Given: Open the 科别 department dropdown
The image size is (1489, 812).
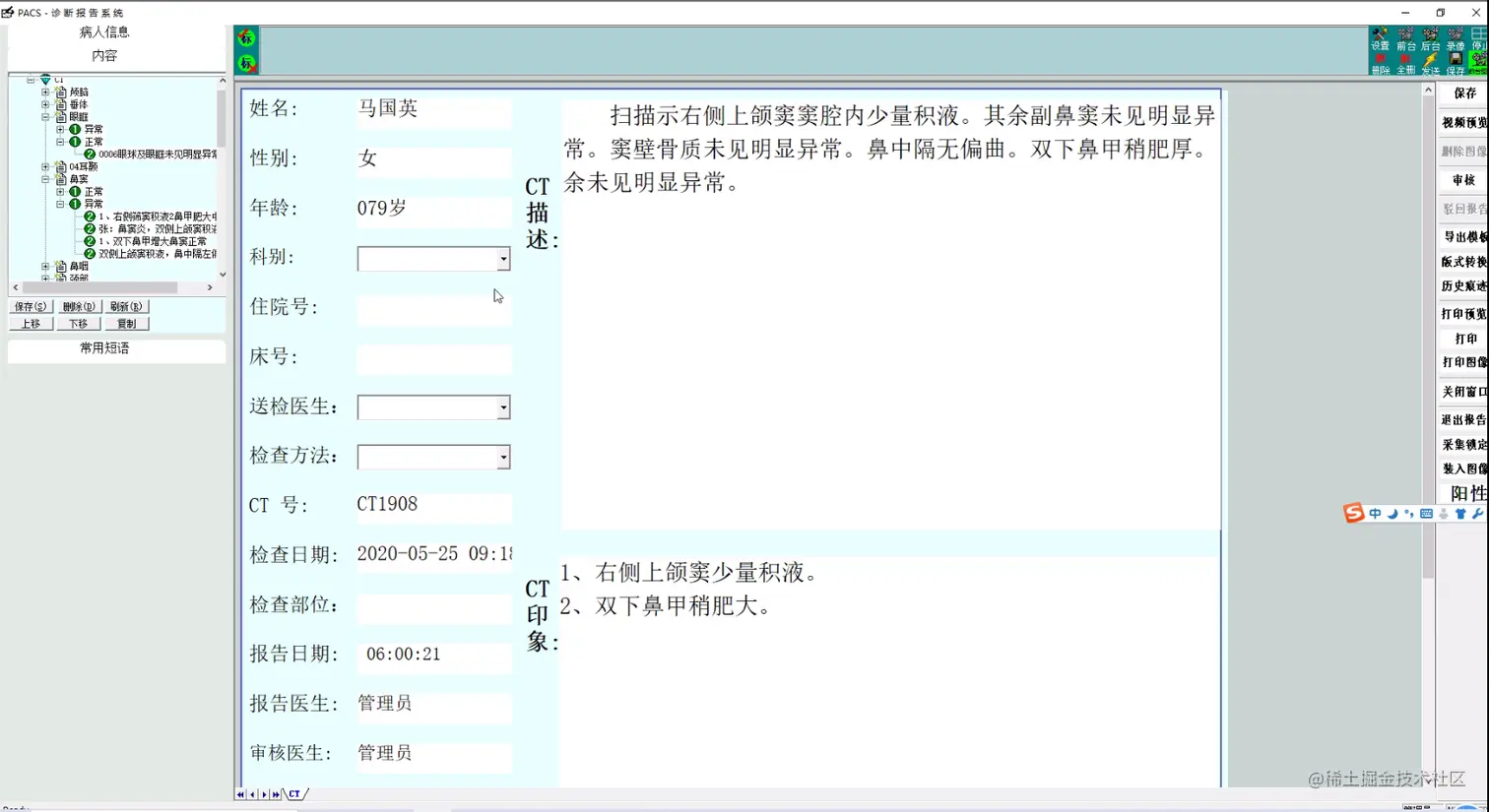Looking at the screenshot, I should 503,259.
